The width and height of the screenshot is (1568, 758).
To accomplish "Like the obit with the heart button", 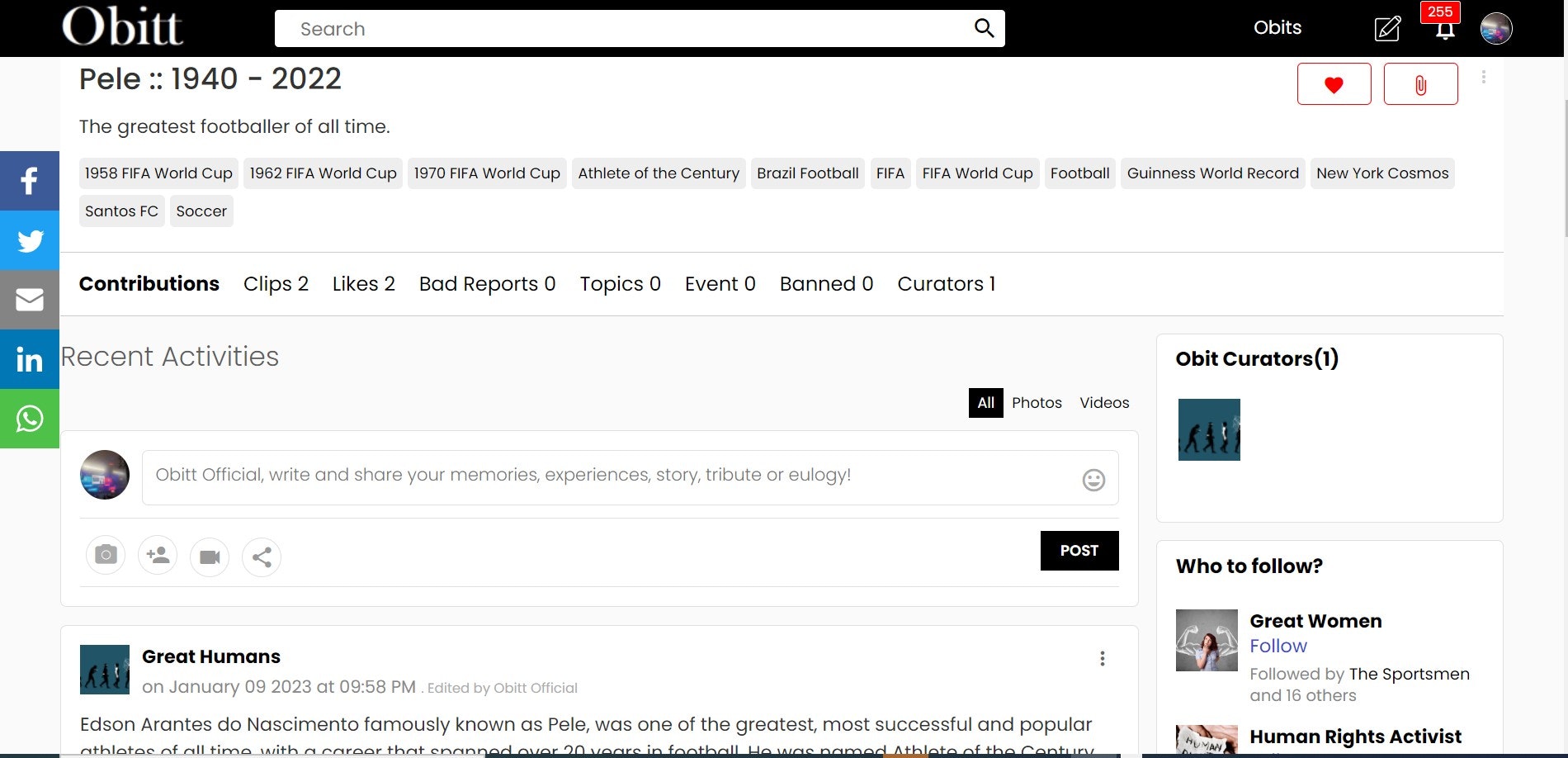I will 1334,84.
